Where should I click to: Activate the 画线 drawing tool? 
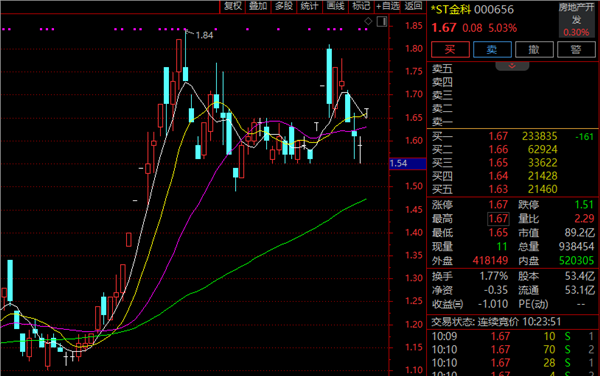(x=336, y=6)
